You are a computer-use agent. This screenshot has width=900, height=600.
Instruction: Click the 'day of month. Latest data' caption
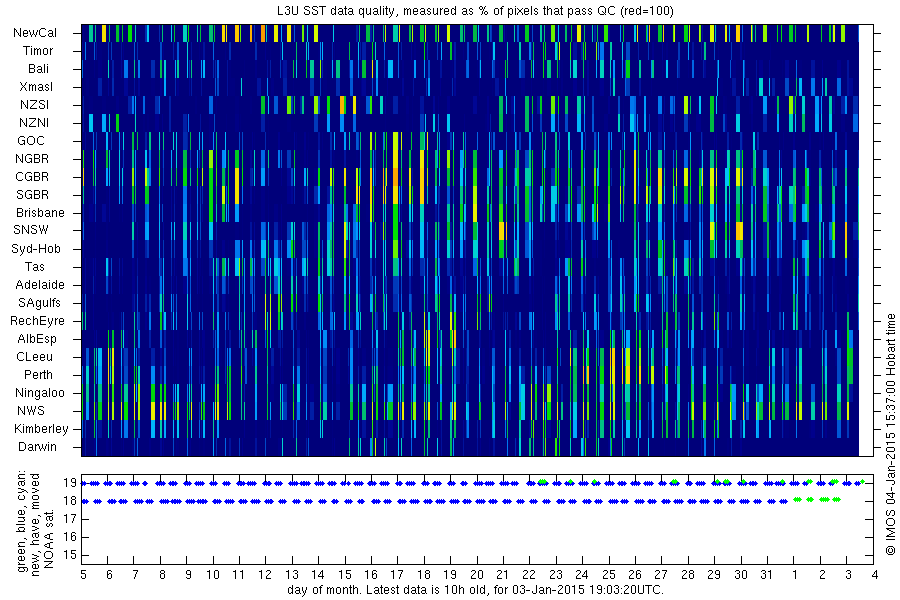click(x=475, y=590)
